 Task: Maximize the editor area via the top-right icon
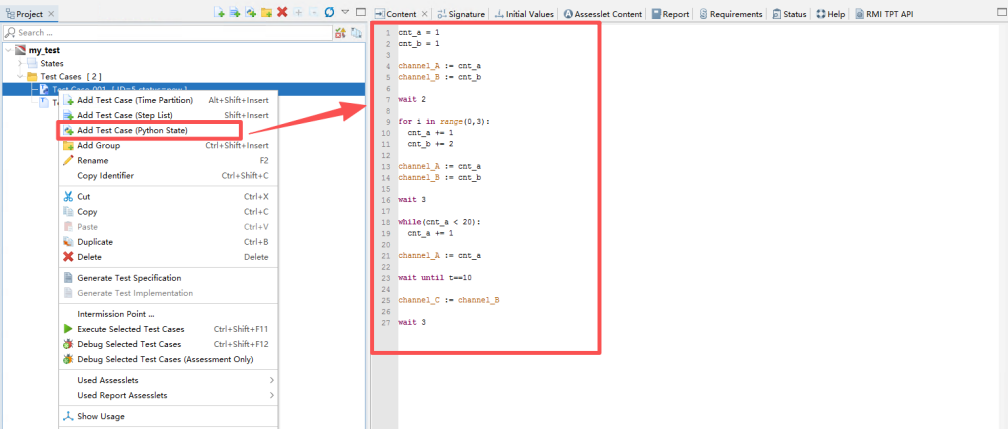coord(1001,12)
